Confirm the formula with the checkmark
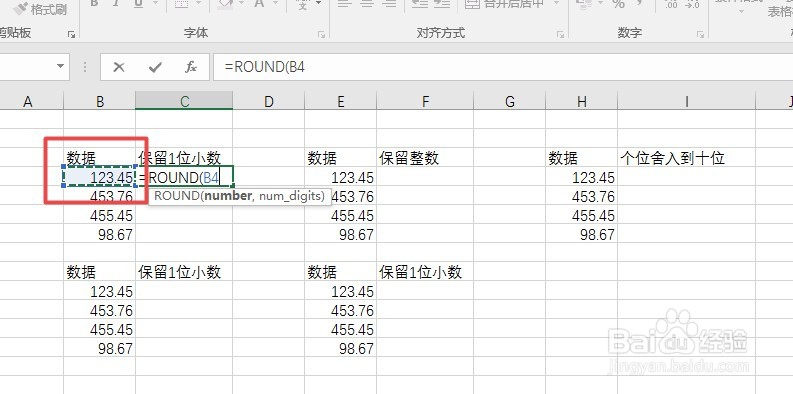Image resolution: width=793 pixels, height=394 pixels. click(155, 67)
